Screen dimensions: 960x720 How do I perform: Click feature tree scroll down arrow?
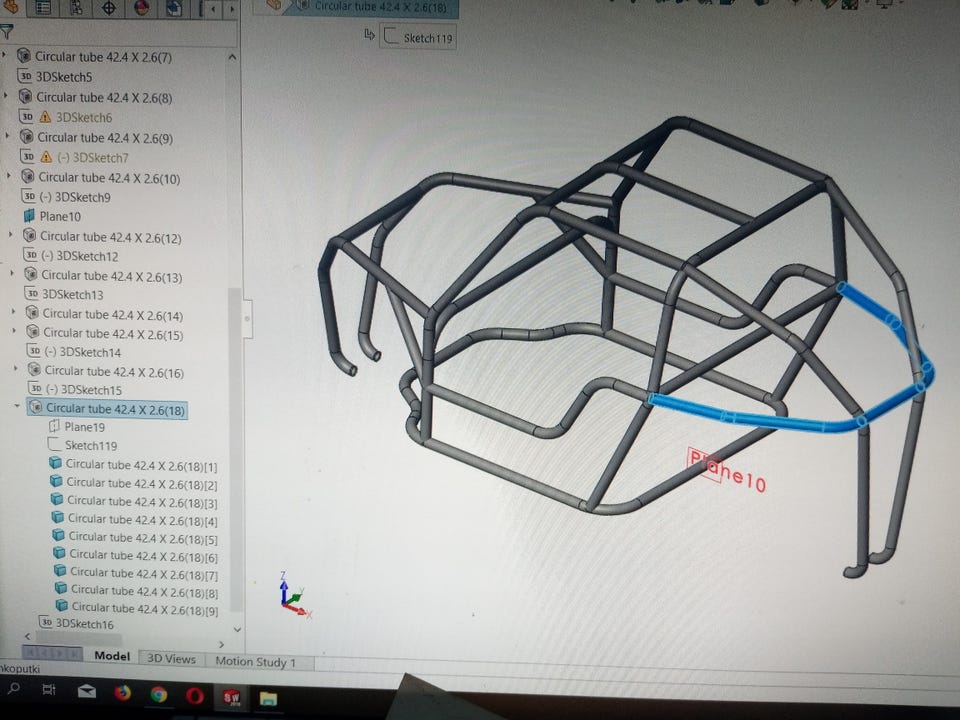(237, 629)
